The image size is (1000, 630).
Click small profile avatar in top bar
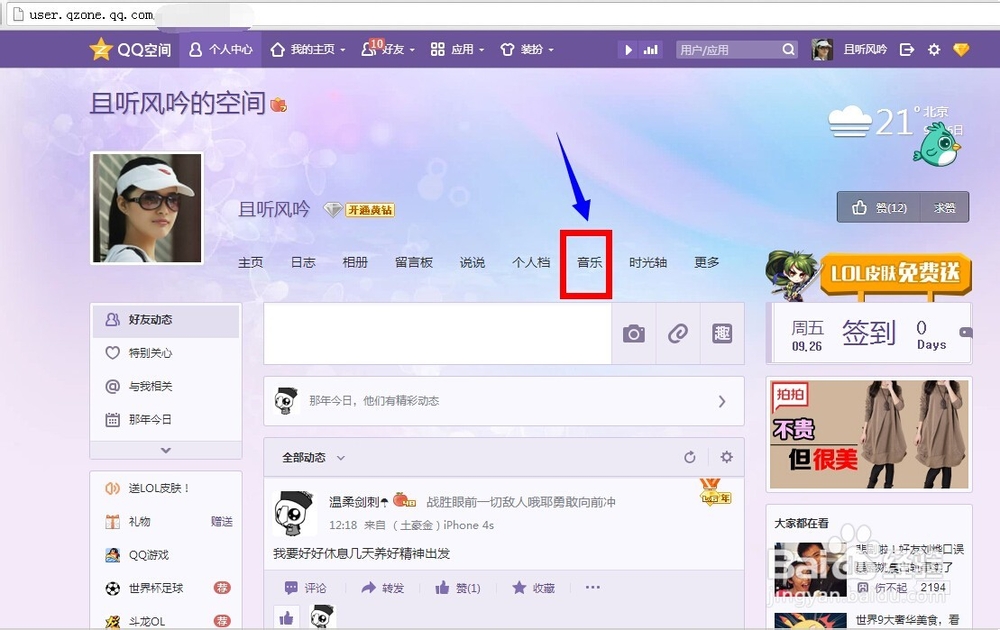click(x=822, y=49)
